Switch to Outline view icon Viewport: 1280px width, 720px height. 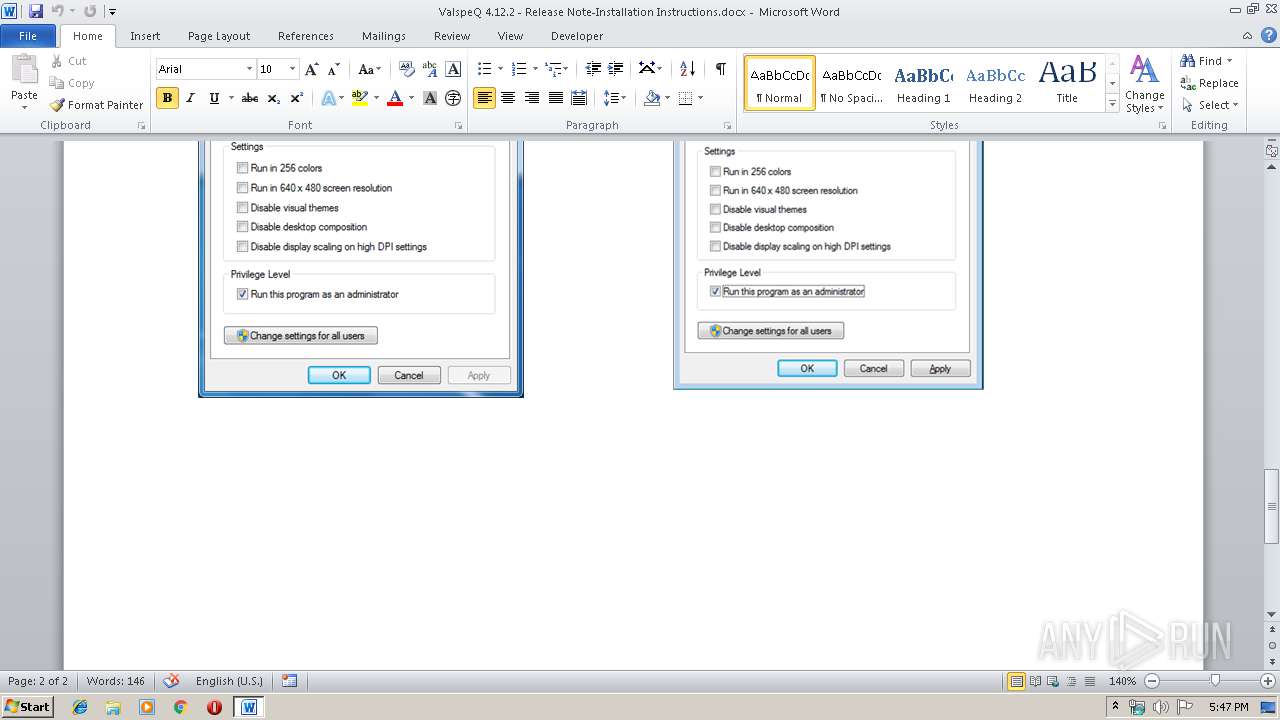point(1070,681)
